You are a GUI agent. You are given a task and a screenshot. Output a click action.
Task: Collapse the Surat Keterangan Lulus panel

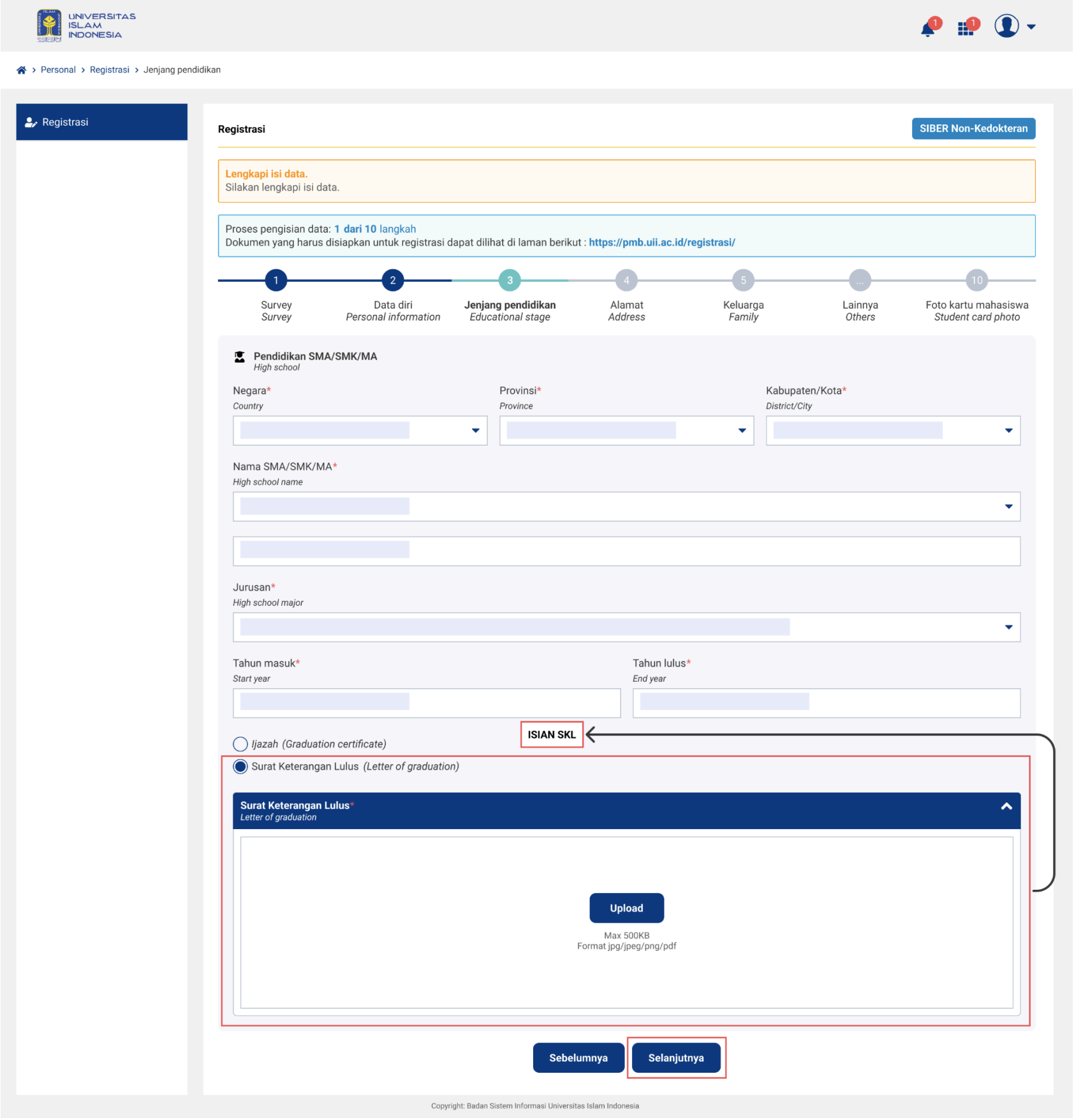(x=1006, y=807)
